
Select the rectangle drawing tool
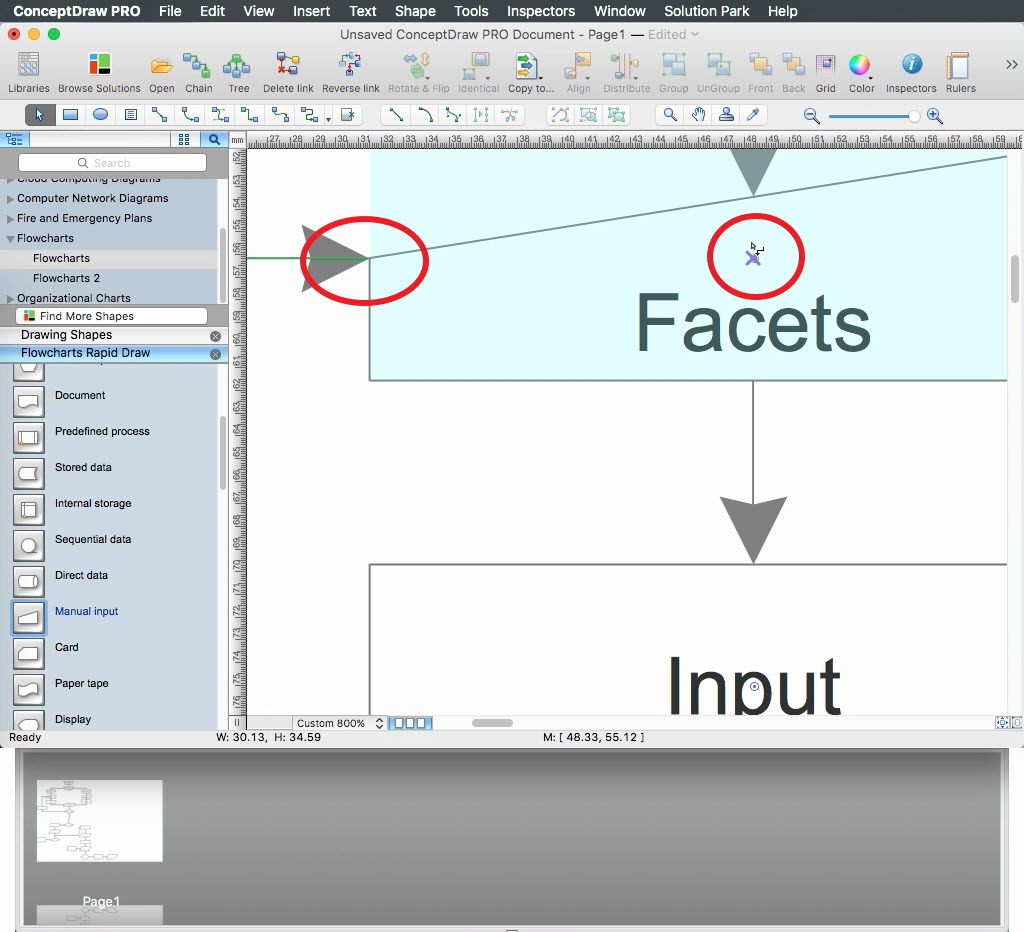point(70,115)
